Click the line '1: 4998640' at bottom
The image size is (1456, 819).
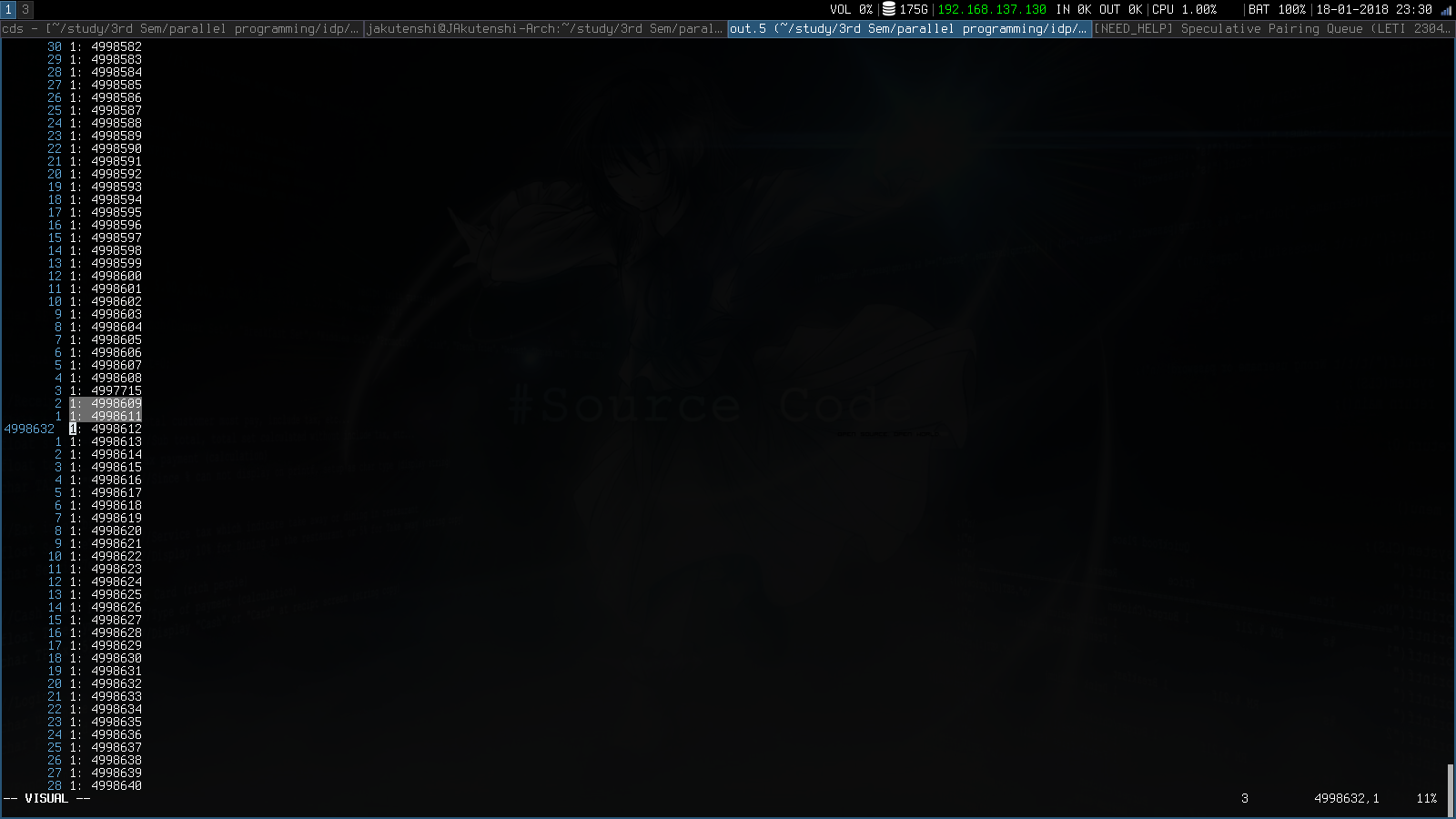[x=106, y=785]
